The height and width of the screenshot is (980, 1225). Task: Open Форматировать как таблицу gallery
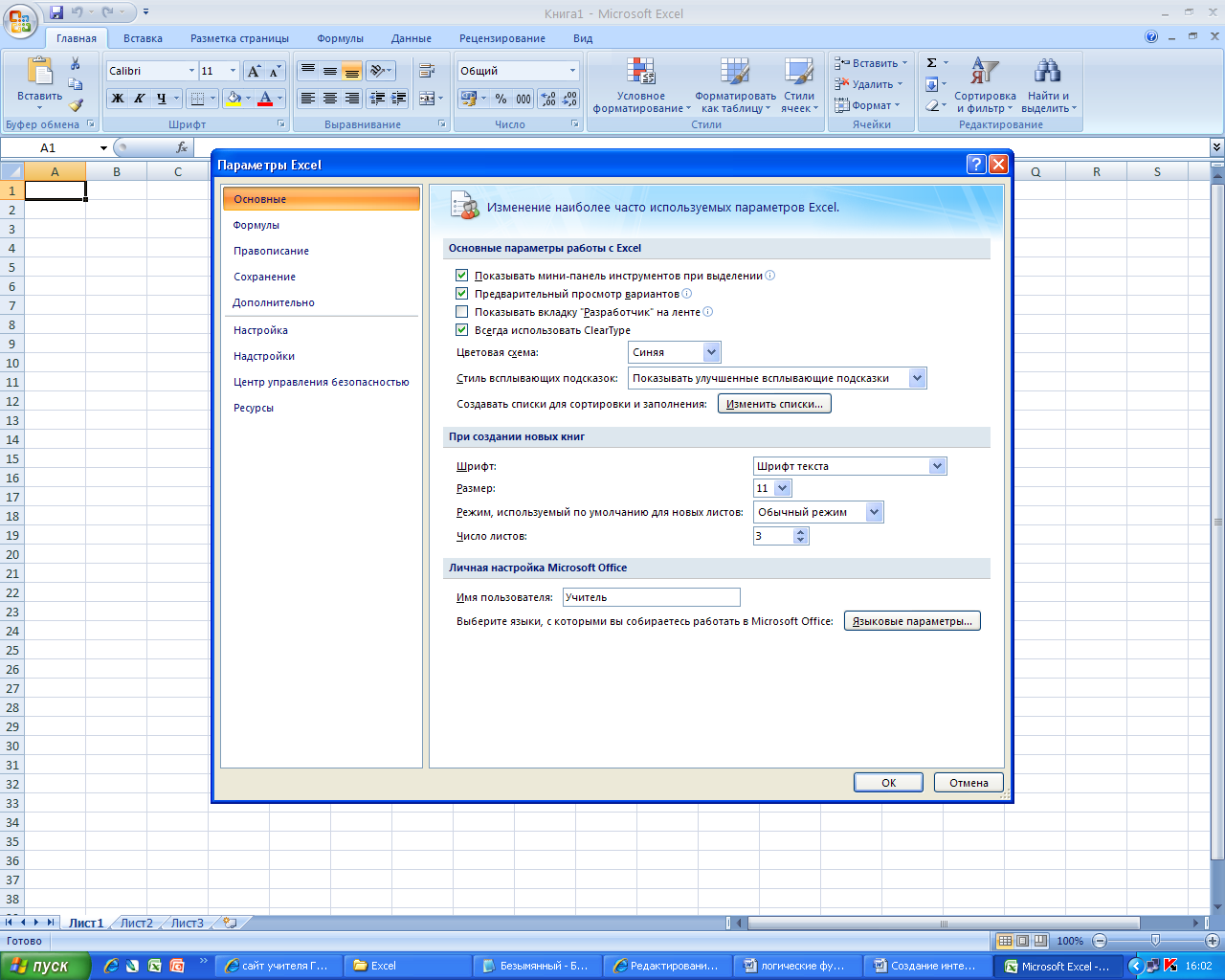[x=735, y=85]
